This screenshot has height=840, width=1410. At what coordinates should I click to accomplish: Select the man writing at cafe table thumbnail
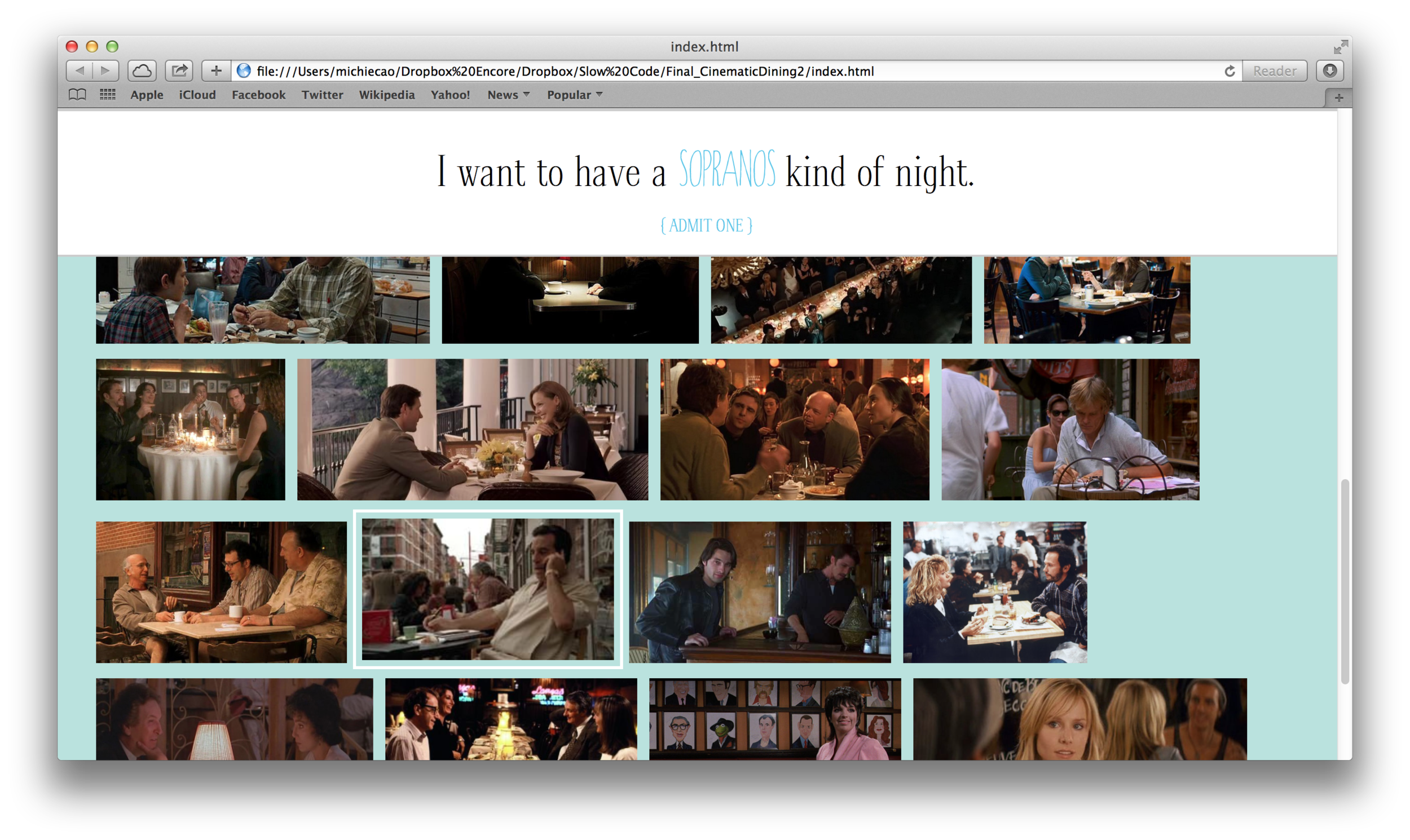tap(1070, 430)
